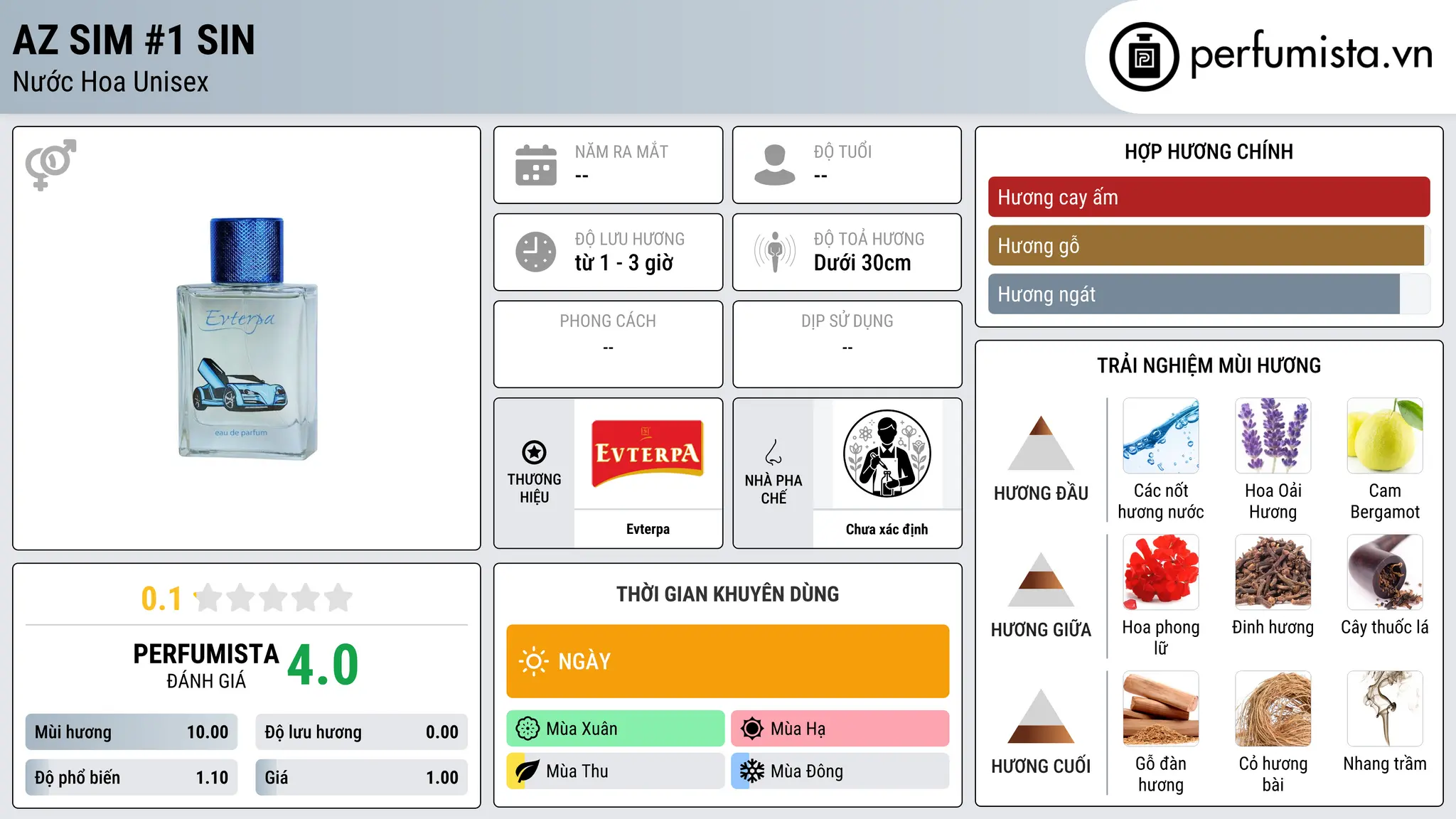The image size is (1456, 819).
Task: Click the Thời gian khuyên dùng heading
Action: (727, 594)
